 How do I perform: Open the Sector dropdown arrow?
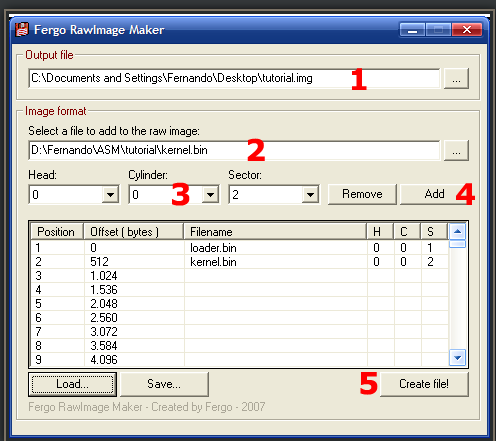[x=310, y=195]
